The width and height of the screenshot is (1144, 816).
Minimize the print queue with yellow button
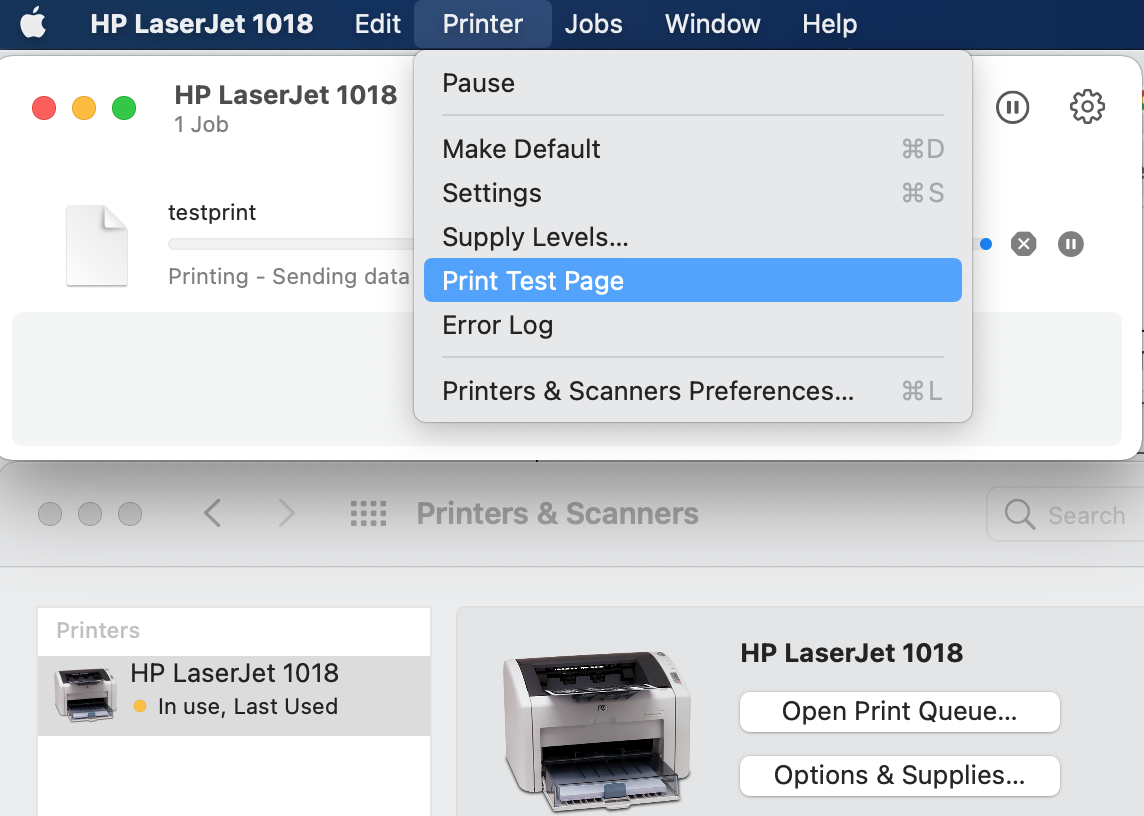(x=84, y=108)
